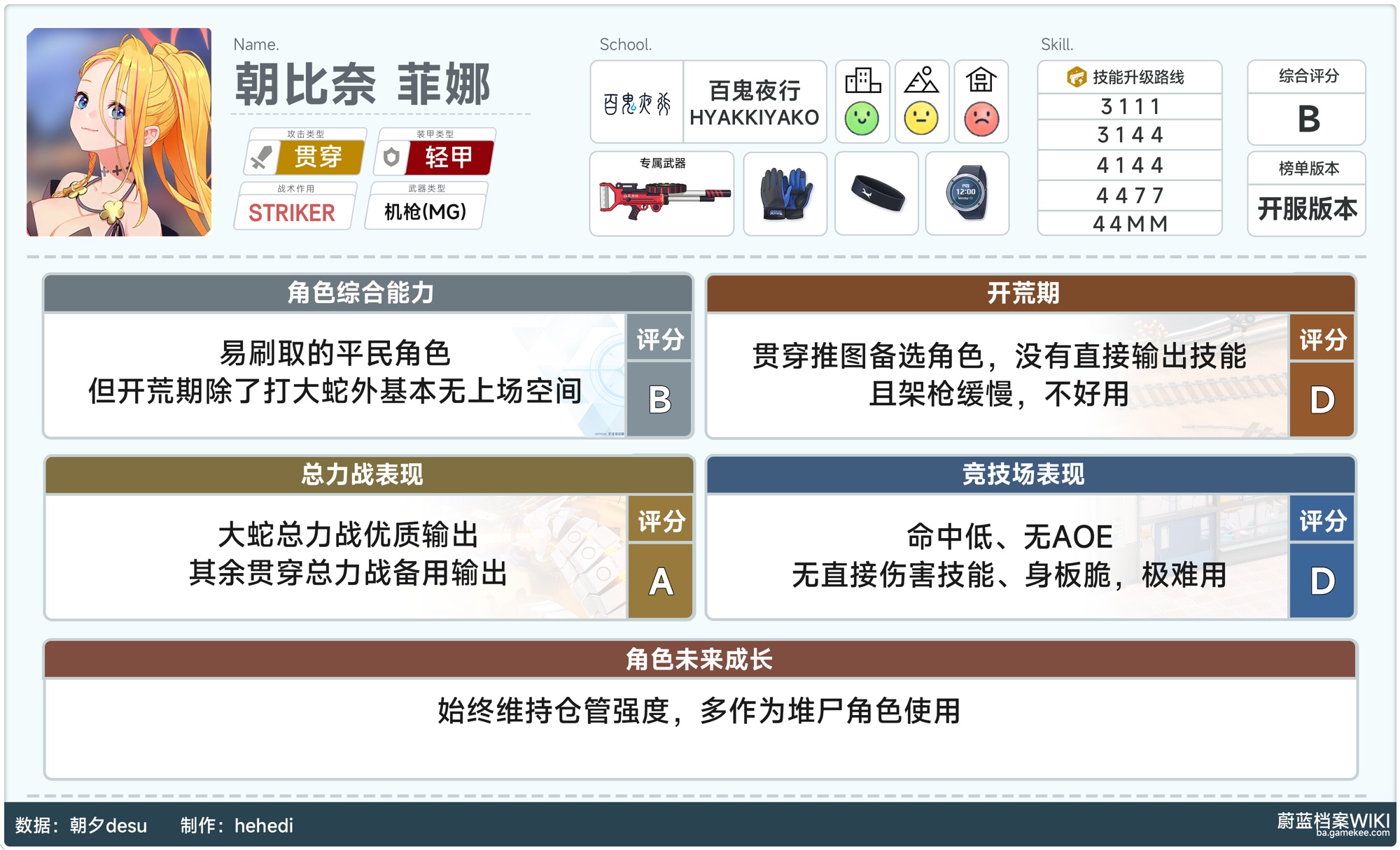This screenshot has height=850, width=1400.
Task: Click the 开服版本 ranking version label
Action: [1306, 208]
